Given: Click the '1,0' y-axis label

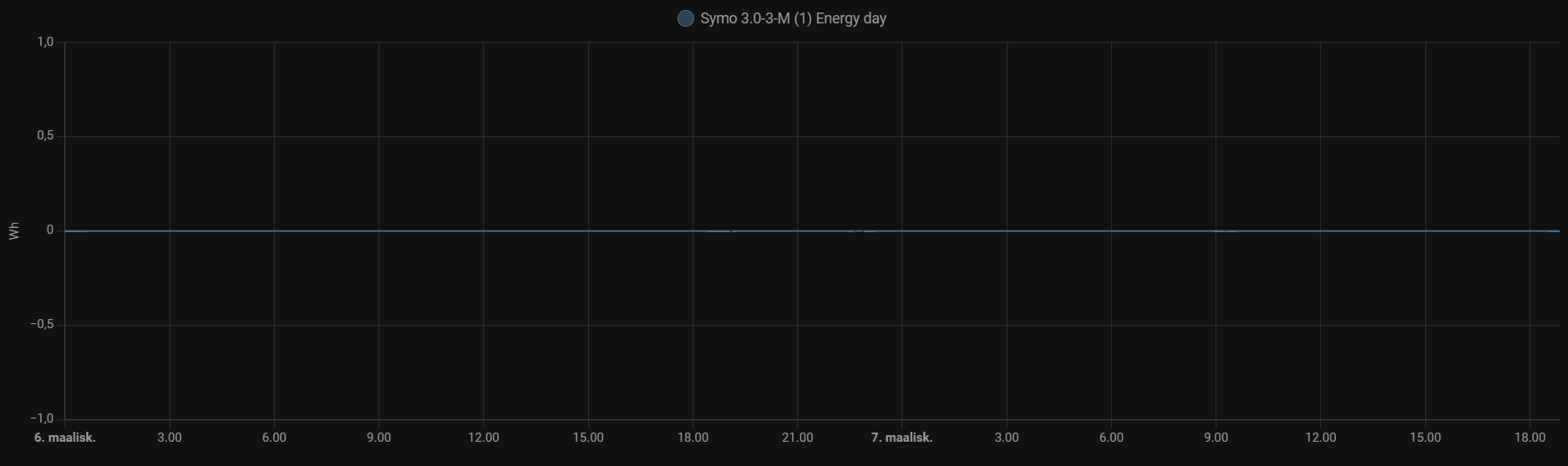Looking at the screenshot, I should coord(45,42).
